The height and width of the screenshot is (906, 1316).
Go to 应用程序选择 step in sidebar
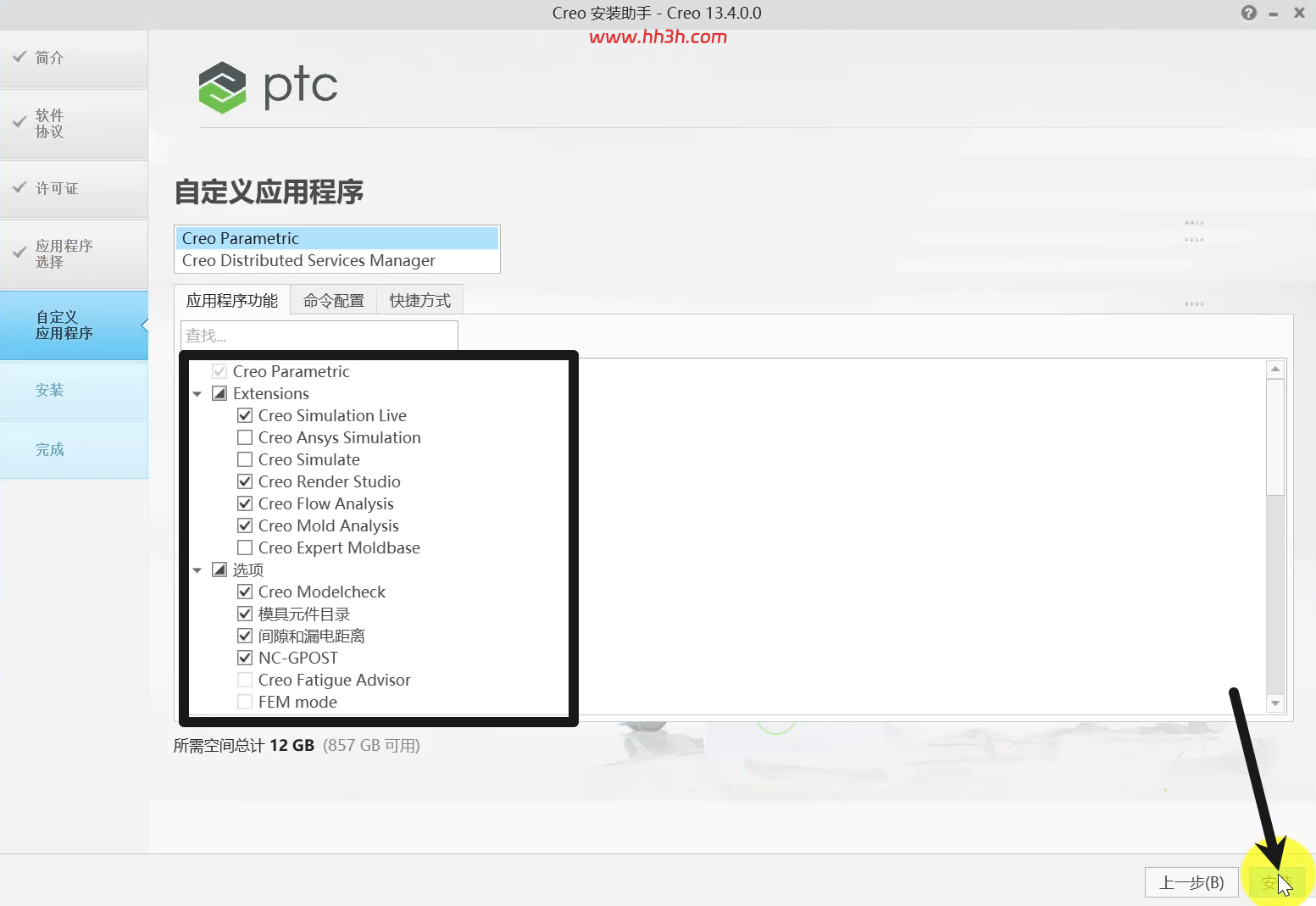pos(74,254)
